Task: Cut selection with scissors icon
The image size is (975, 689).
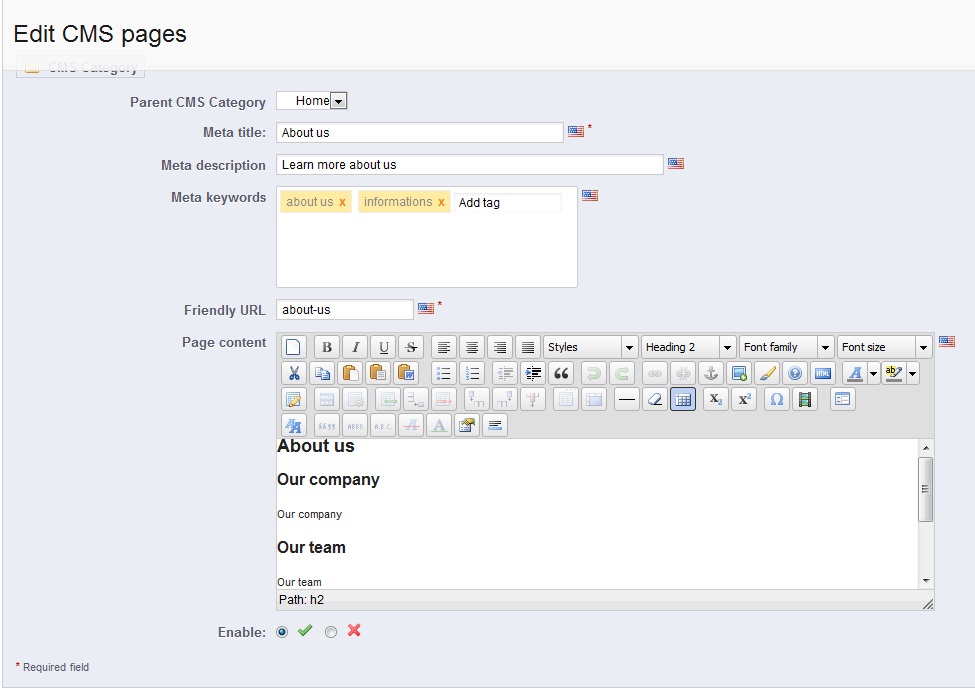Action: (294, 373)
